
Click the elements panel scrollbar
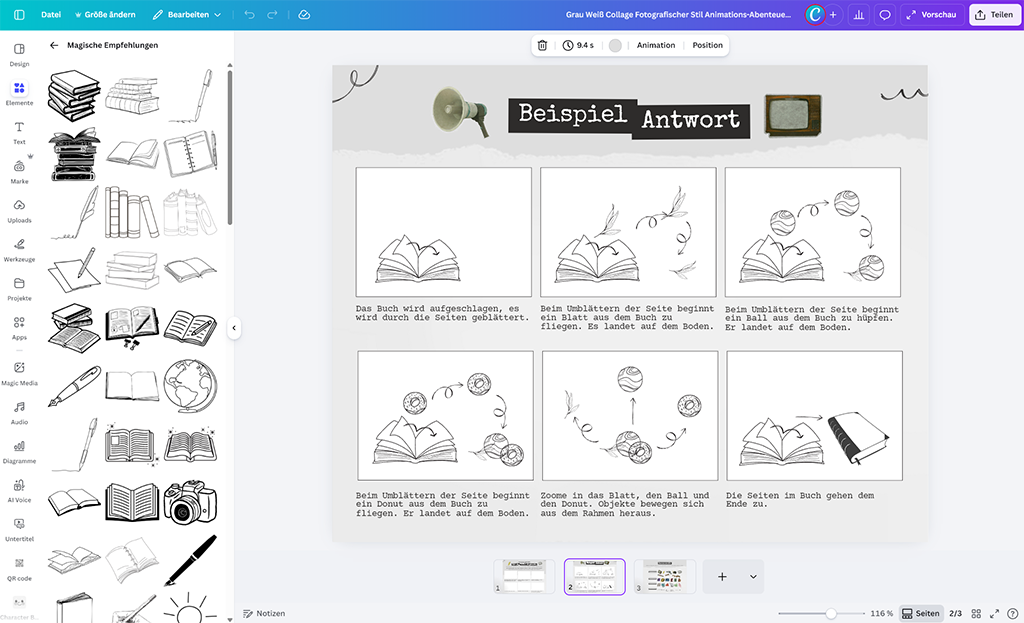pos(230,147)
